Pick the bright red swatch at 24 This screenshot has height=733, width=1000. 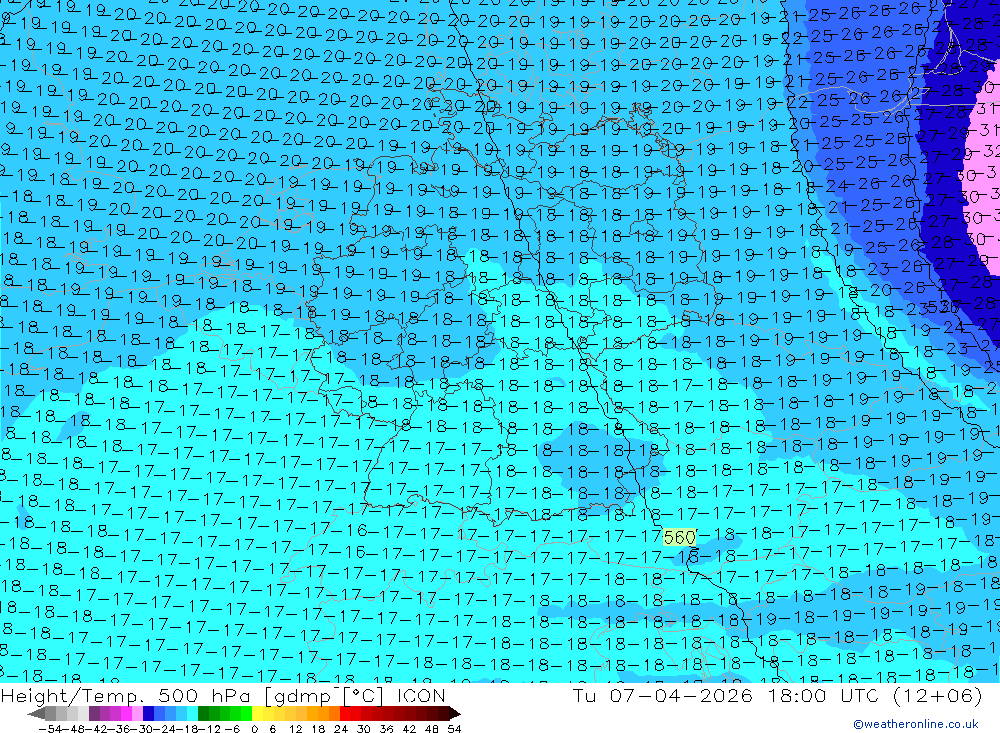point(345,714)
